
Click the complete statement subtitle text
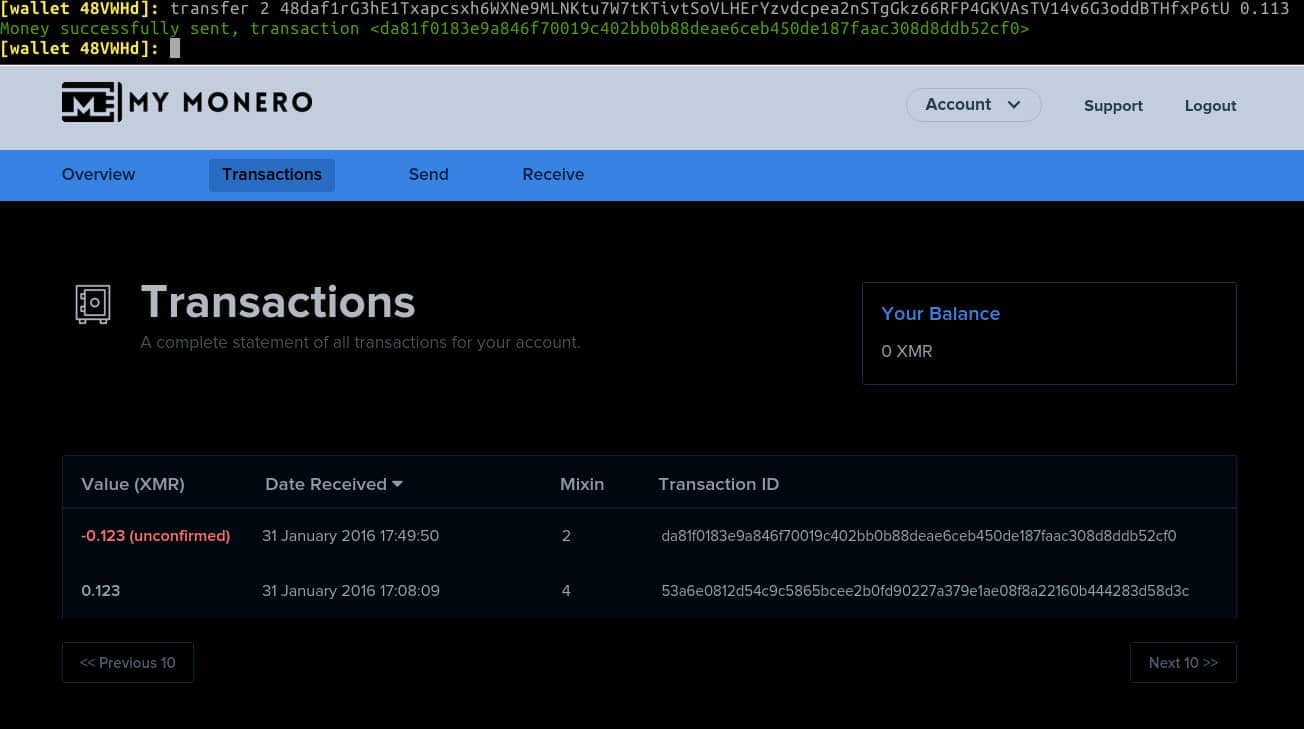(x=360, y=342)
